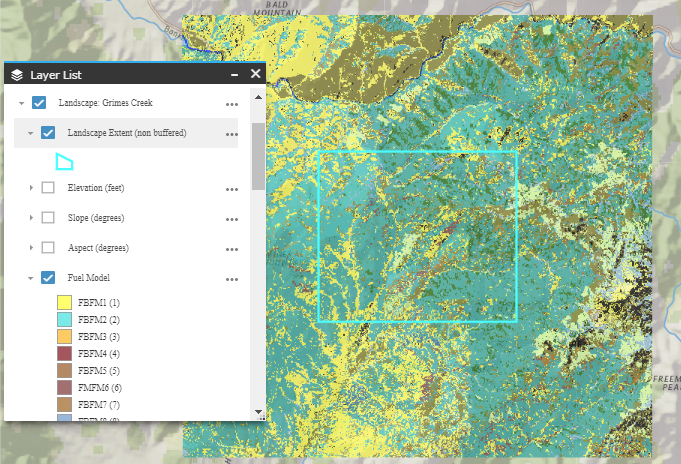Open options menu for Aspect layer
The width and height of the screenshot is (681, 464).
pyautogui.click(x=232, y=248)
